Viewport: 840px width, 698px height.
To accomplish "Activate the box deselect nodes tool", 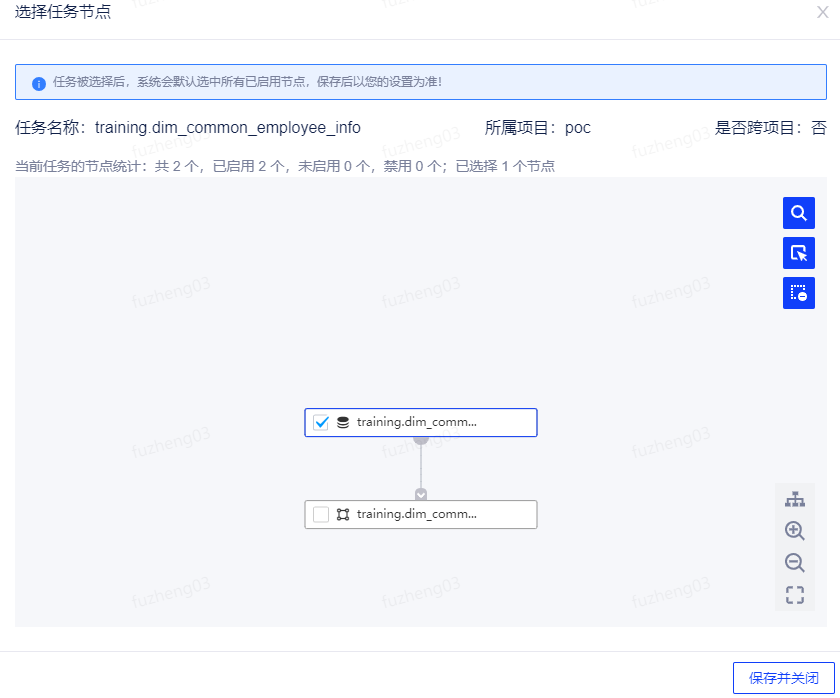I will tap(798, 293).
